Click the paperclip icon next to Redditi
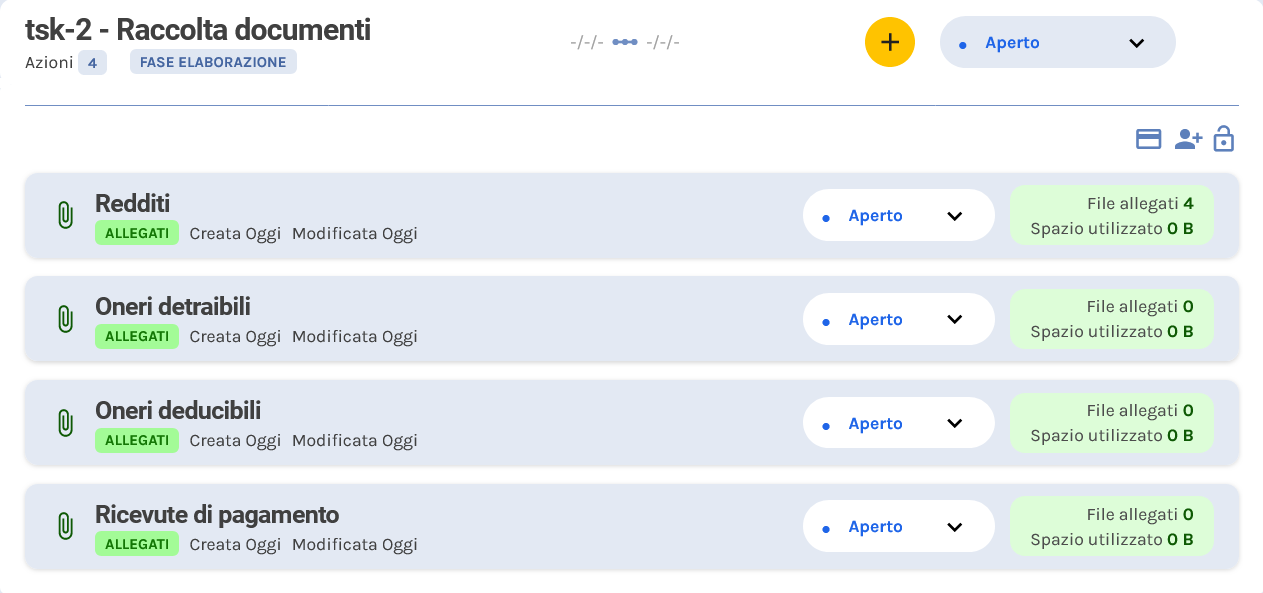 pos(67,214)
